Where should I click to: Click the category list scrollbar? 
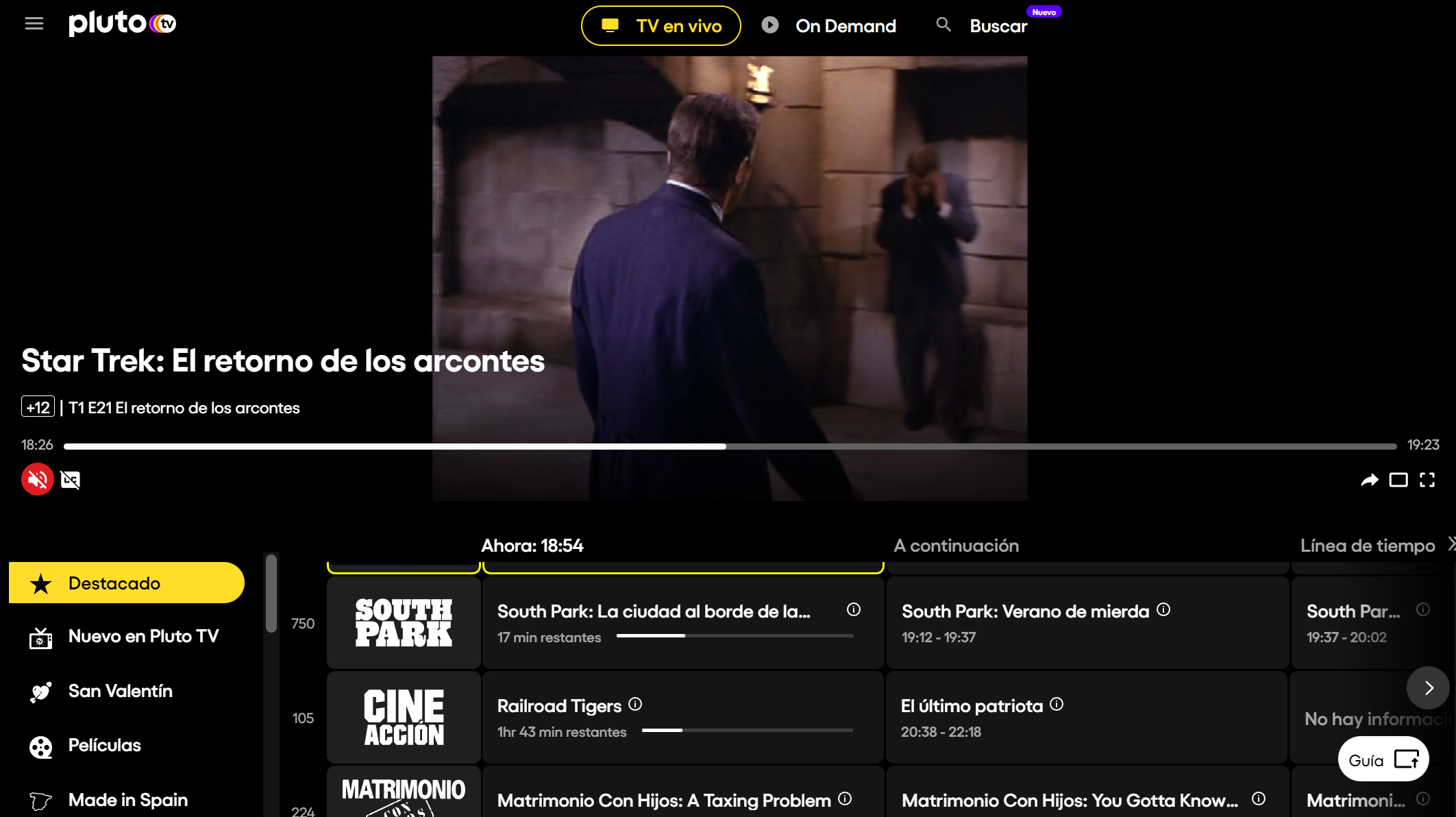click(271, 593)
